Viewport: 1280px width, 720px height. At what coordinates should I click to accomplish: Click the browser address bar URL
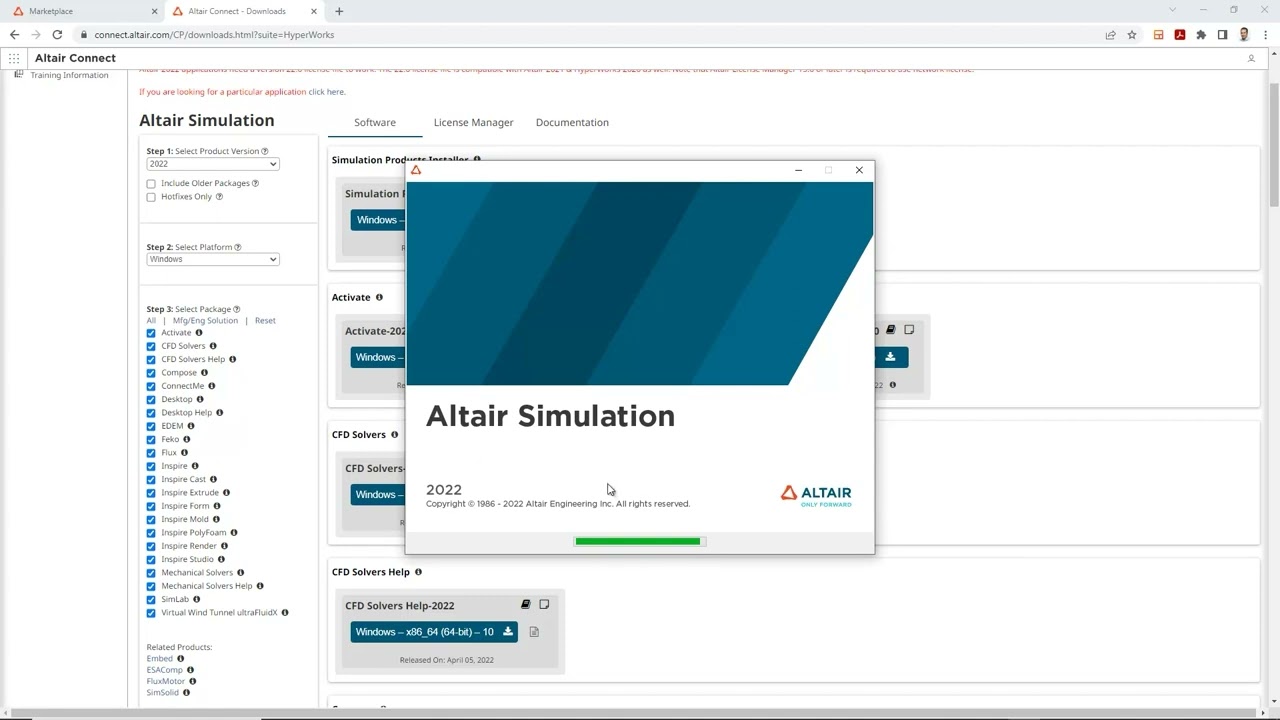(214, 34)
